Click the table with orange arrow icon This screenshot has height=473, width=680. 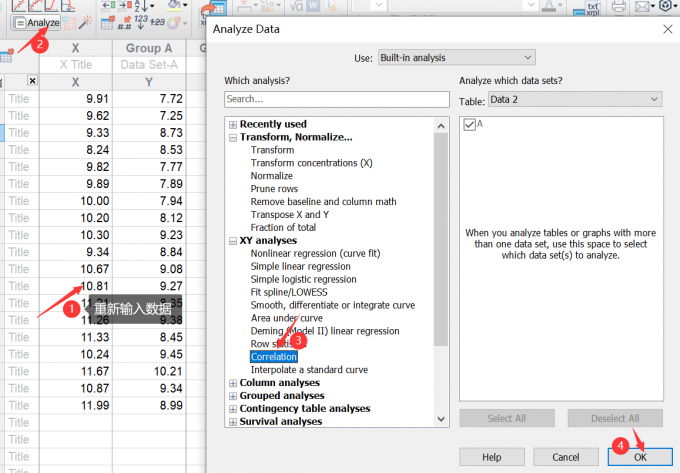[108, 23]
